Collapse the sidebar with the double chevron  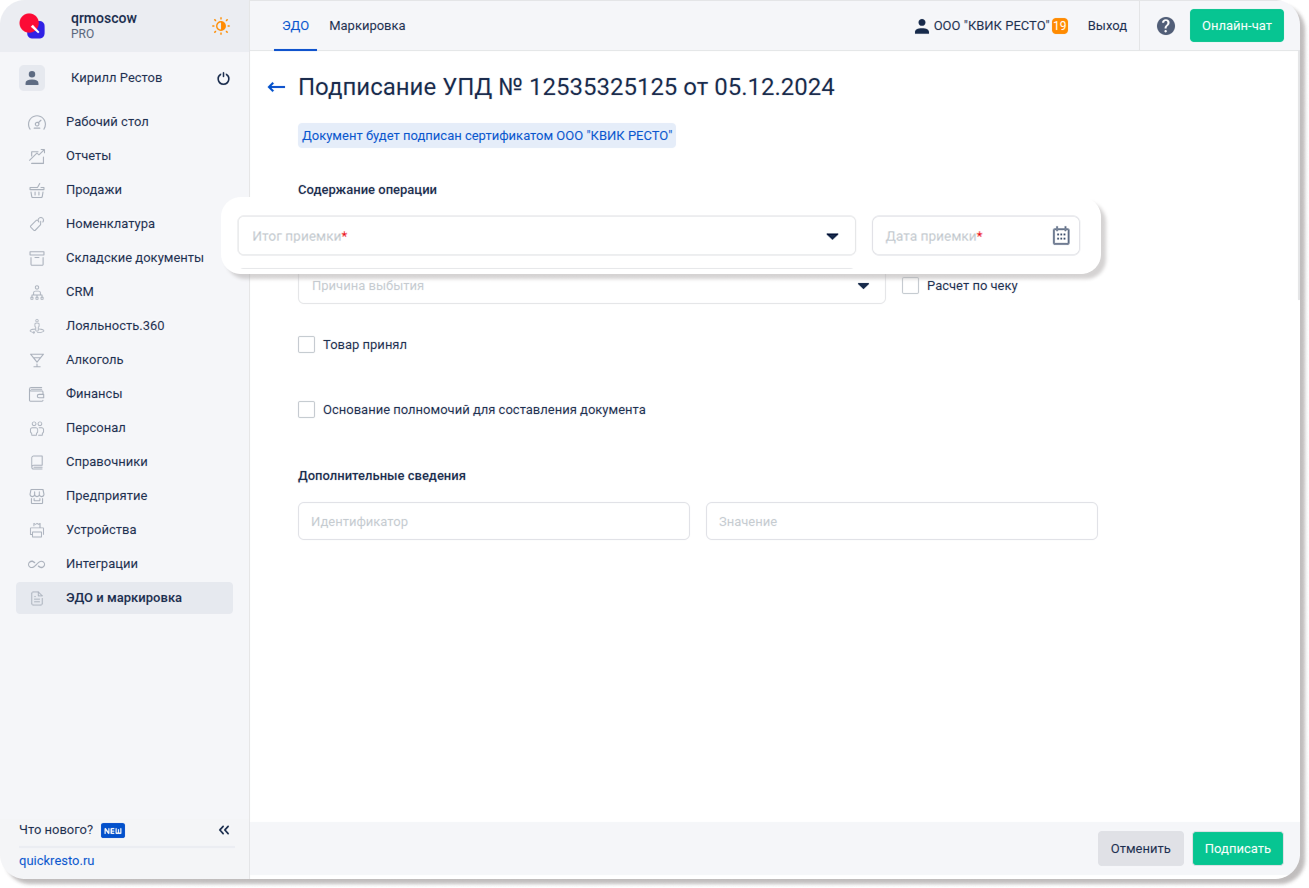pos(224,830)
